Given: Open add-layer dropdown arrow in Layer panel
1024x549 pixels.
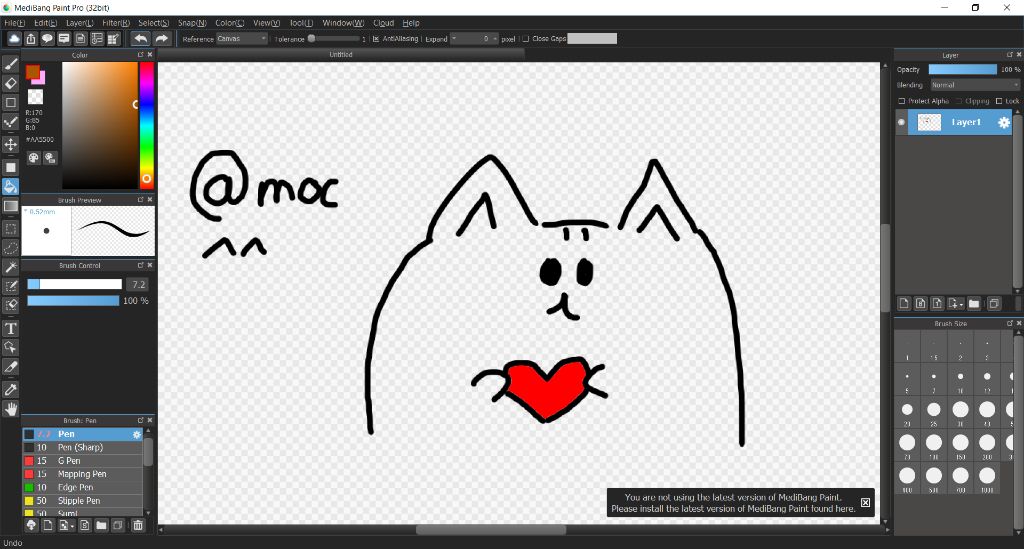Looking at the screenshot, I should tap(961, 305).
